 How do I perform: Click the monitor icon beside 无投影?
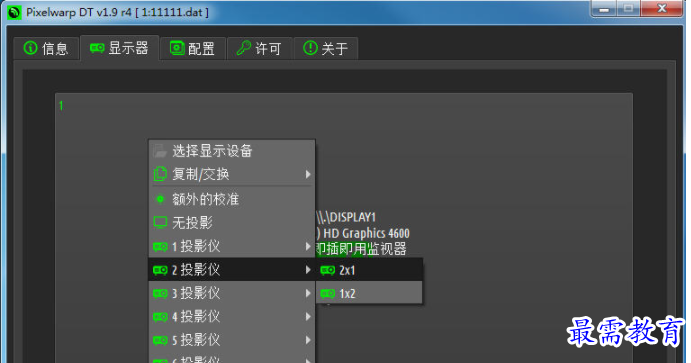pos(160,222)
